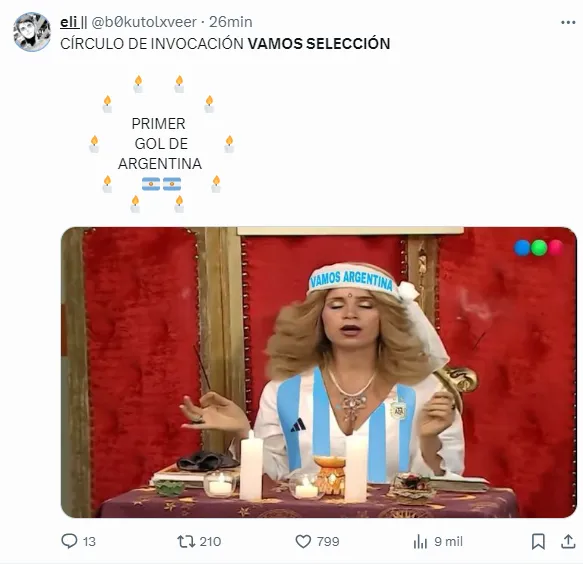
Task: Visit the @b0kutolxveer handle
Action: click(x=144, y=22)
